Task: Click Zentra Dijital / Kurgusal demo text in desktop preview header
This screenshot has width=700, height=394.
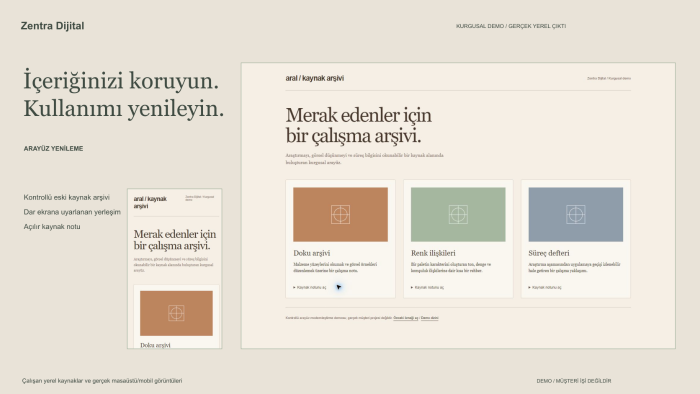Action: pyautogui.click(x=609, y=79)
